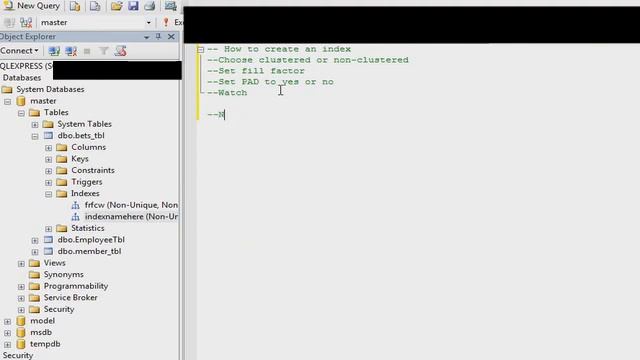The image size is (640, 360).
Task: Expand the Views folder
Action: click(21, 264)
